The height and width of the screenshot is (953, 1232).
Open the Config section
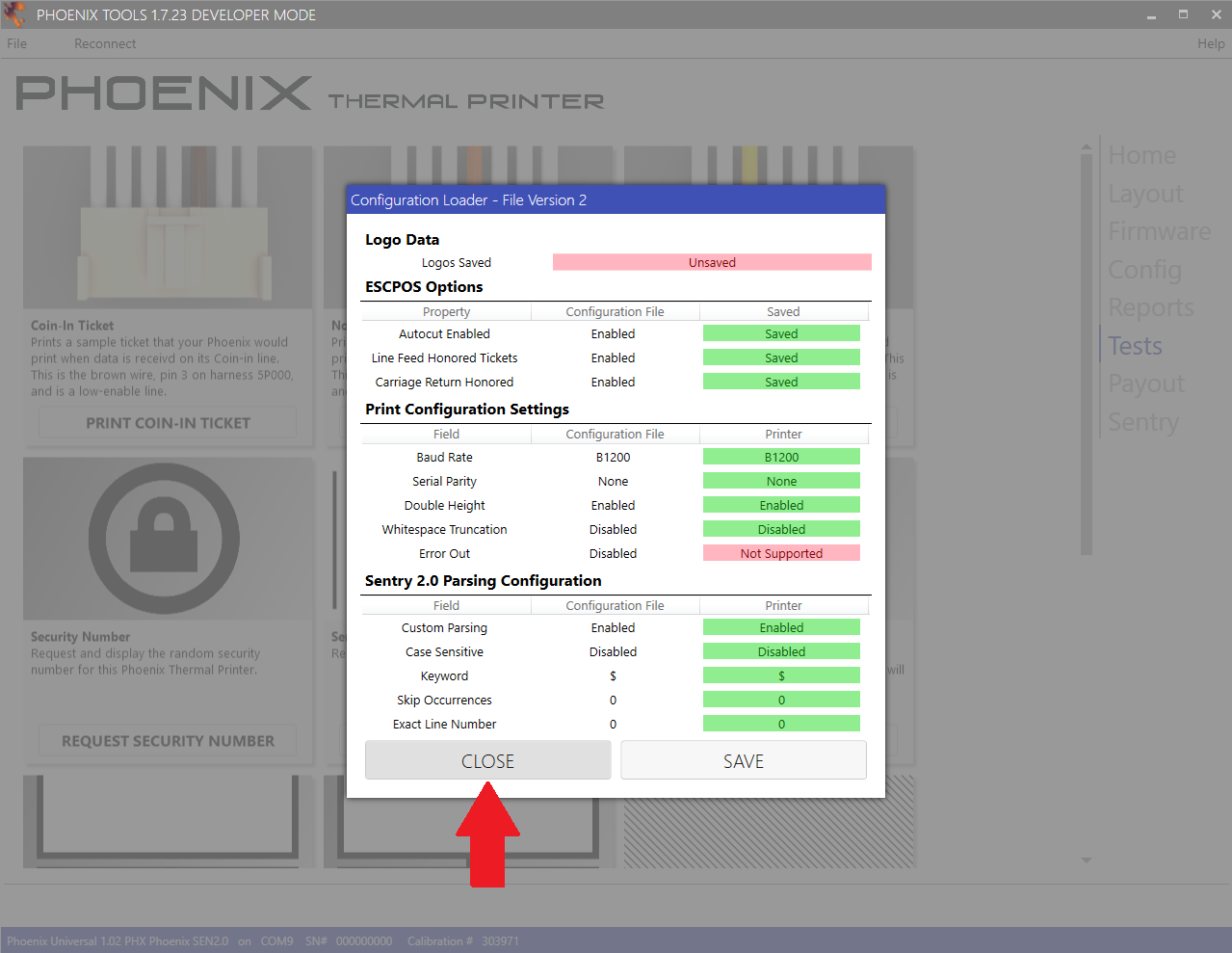1144,270
